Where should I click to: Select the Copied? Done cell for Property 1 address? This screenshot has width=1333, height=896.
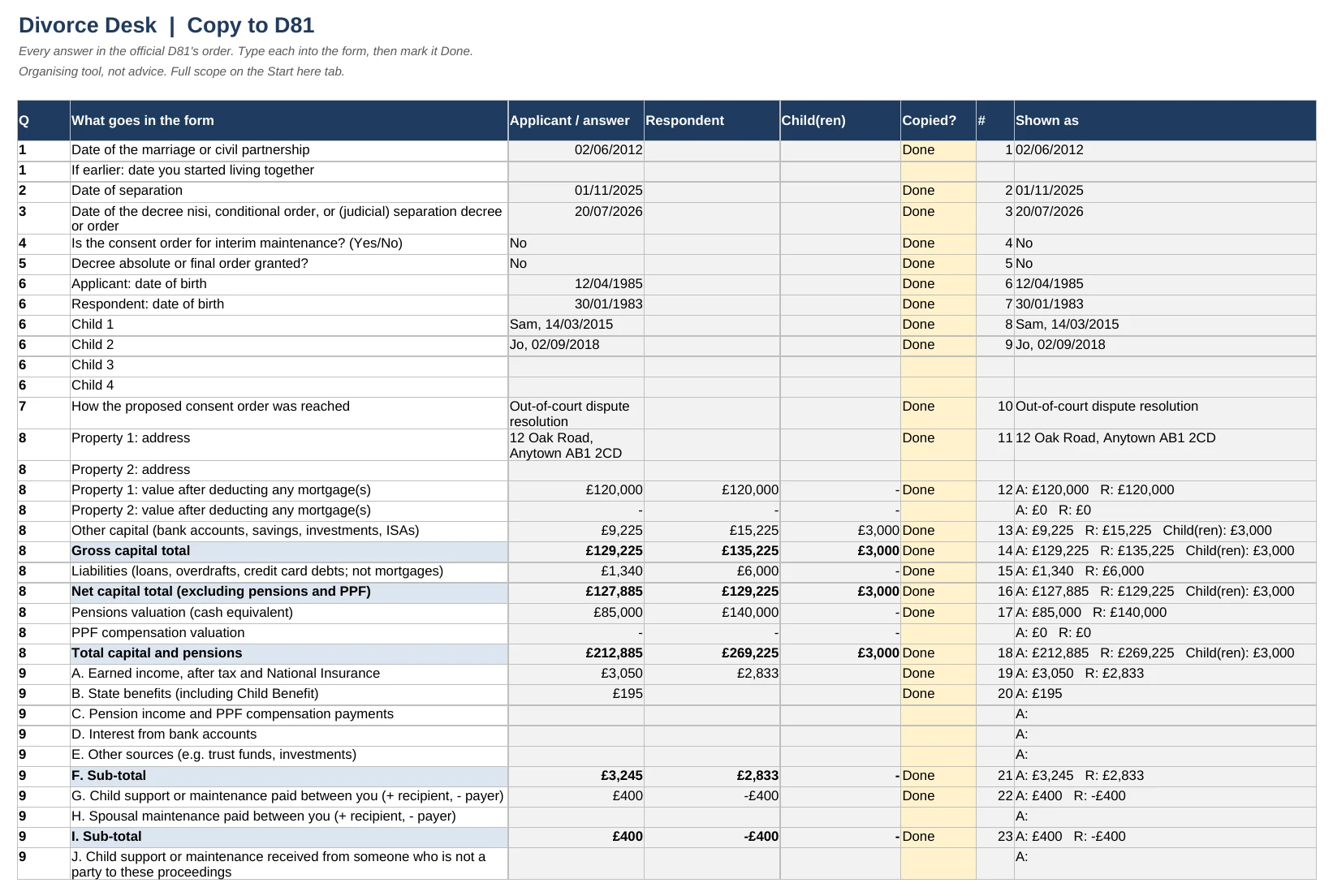point(938,445)
